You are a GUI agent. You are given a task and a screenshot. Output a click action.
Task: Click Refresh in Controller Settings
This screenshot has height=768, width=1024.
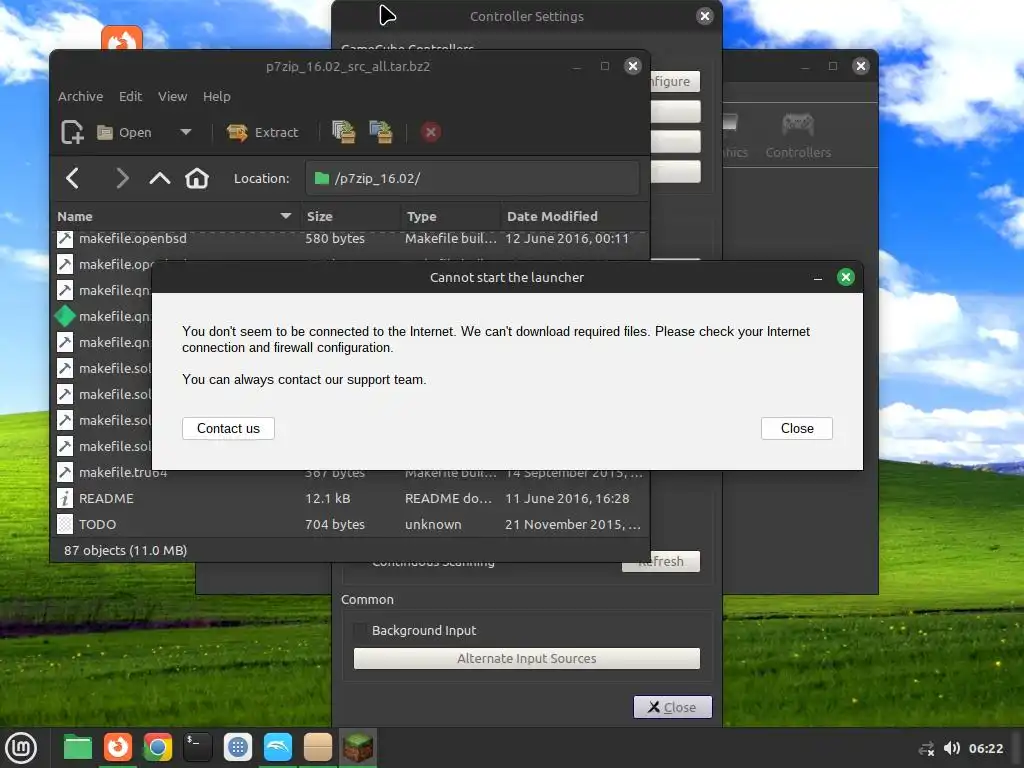(x=661, y=562)
